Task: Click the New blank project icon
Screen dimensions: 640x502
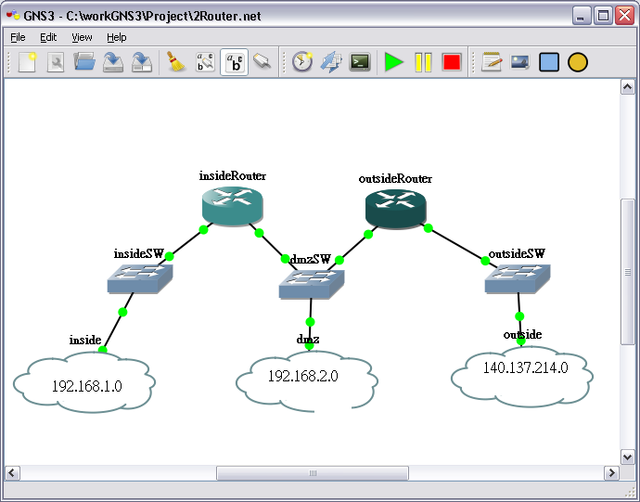Action: tap(27, 62)
